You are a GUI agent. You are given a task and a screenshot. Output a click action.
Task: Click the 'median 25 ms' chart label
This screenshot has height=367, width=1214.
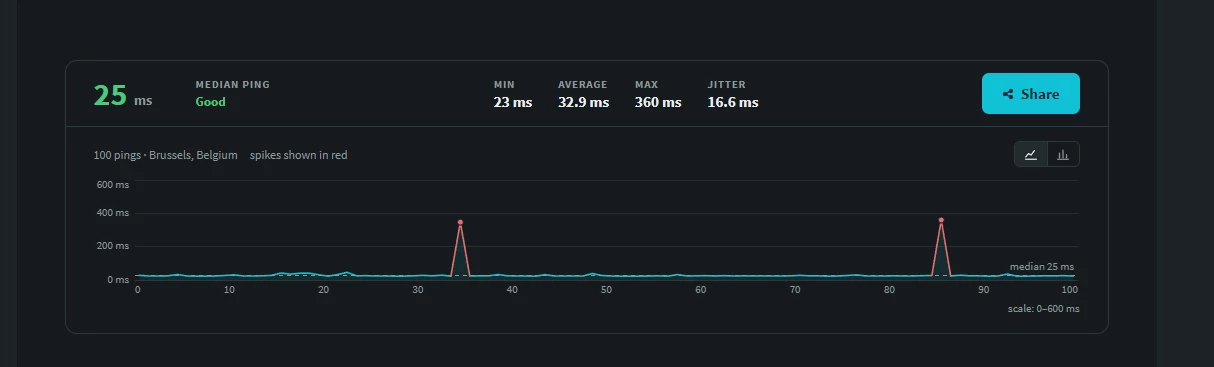[1041, 267]
